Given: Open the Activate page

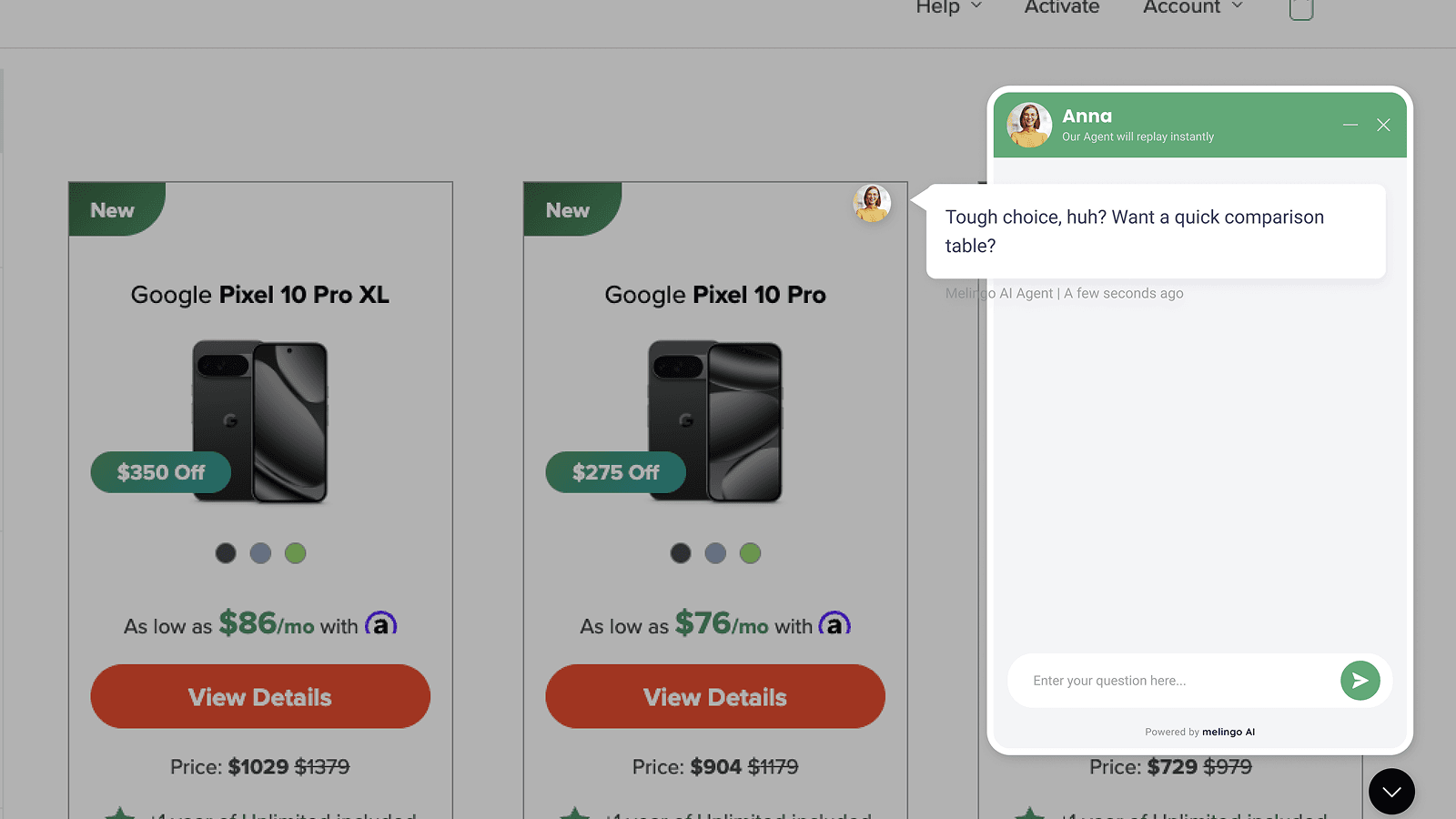Looking at the screenshot, I should [x=1062, y=7].
